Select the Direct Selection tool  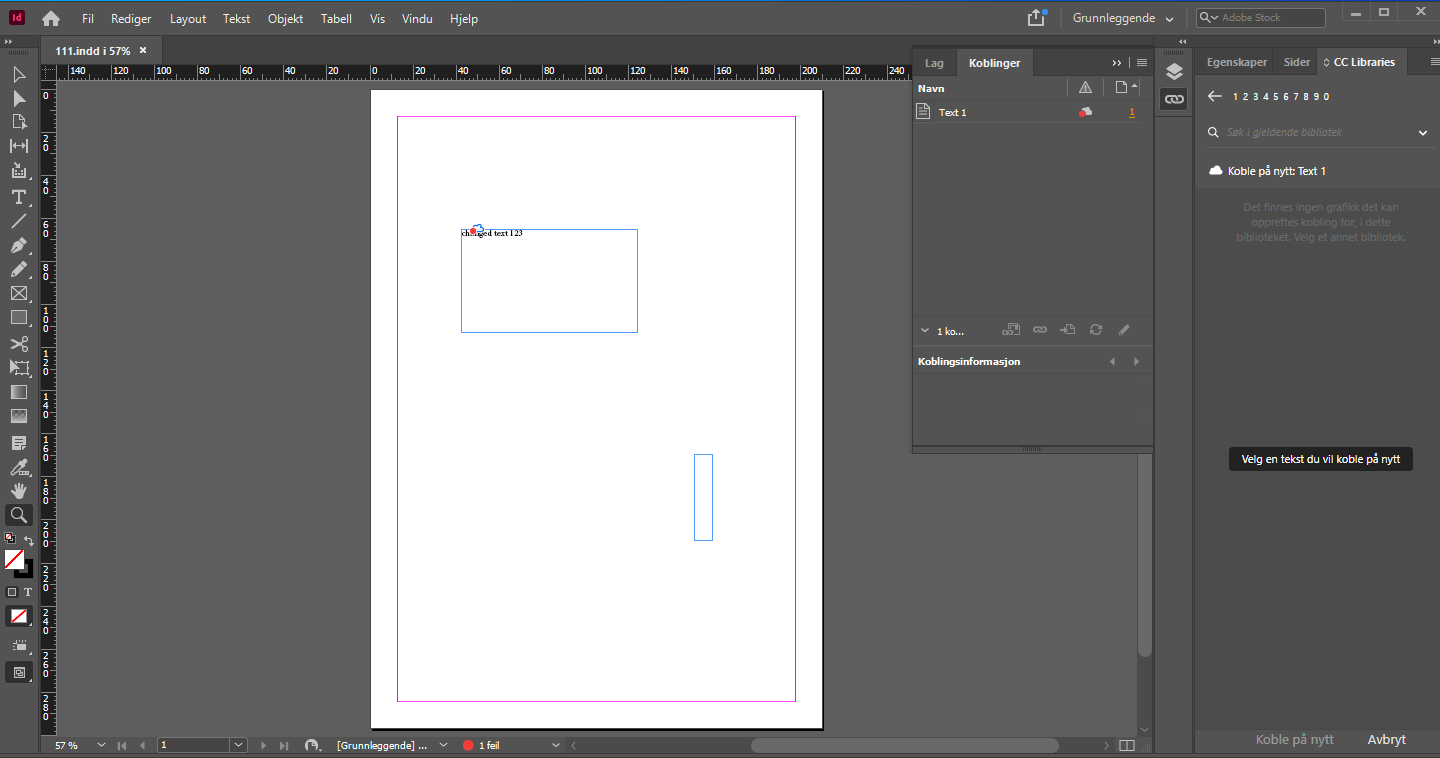tap(18, 98)
